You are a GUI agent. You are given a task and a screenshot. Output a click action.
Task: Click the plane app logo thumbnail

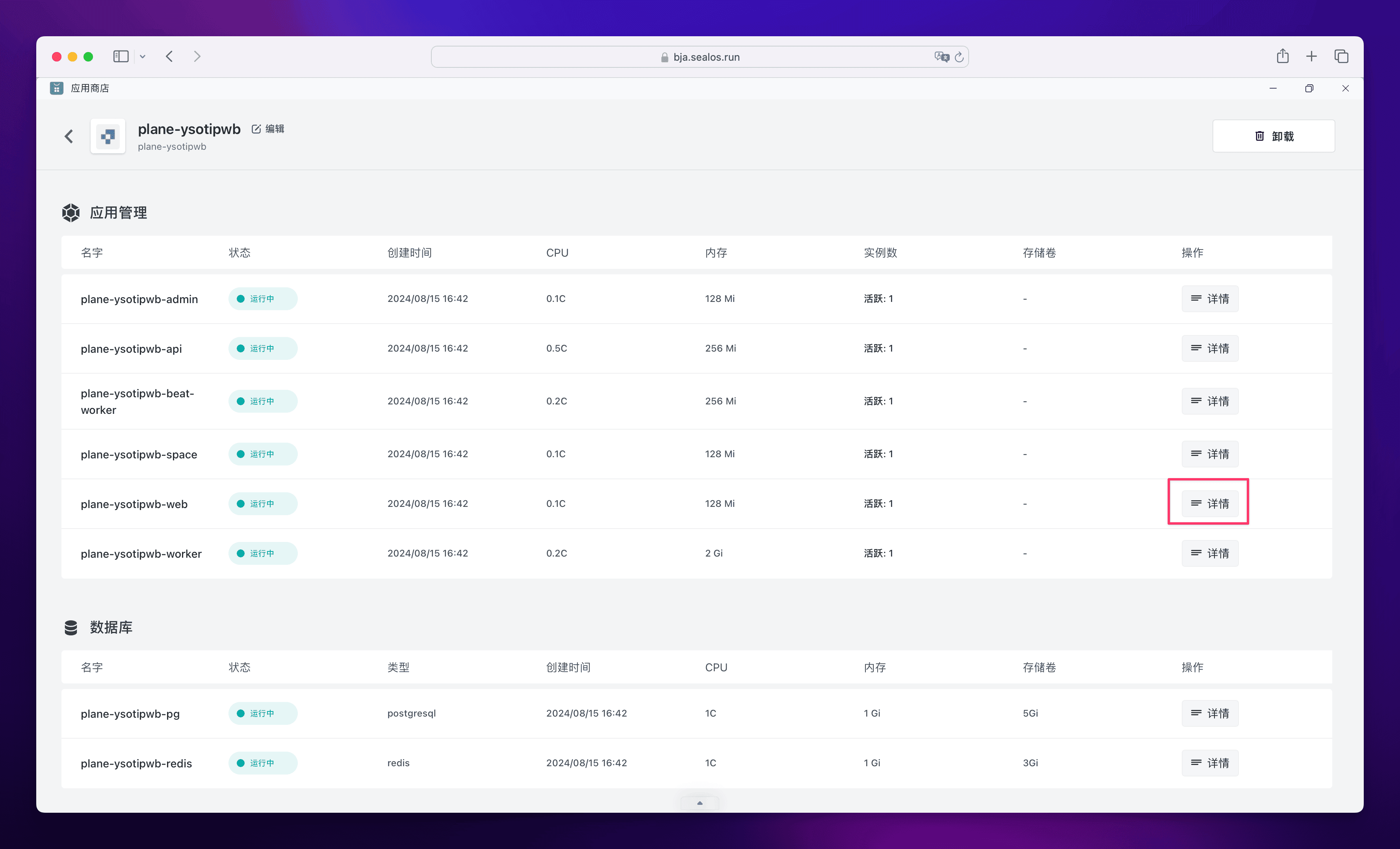(108, 136)
